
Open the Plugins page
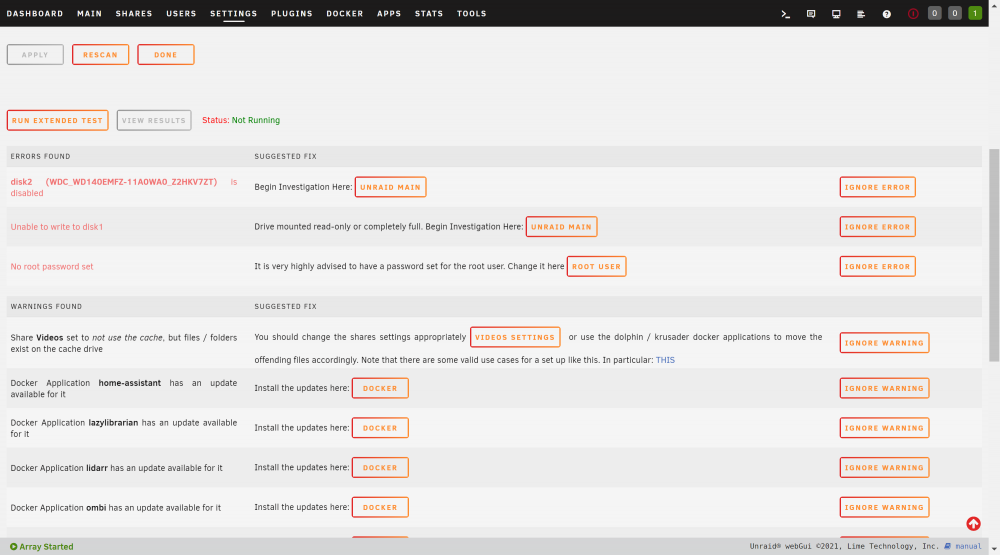pos(291,13)
